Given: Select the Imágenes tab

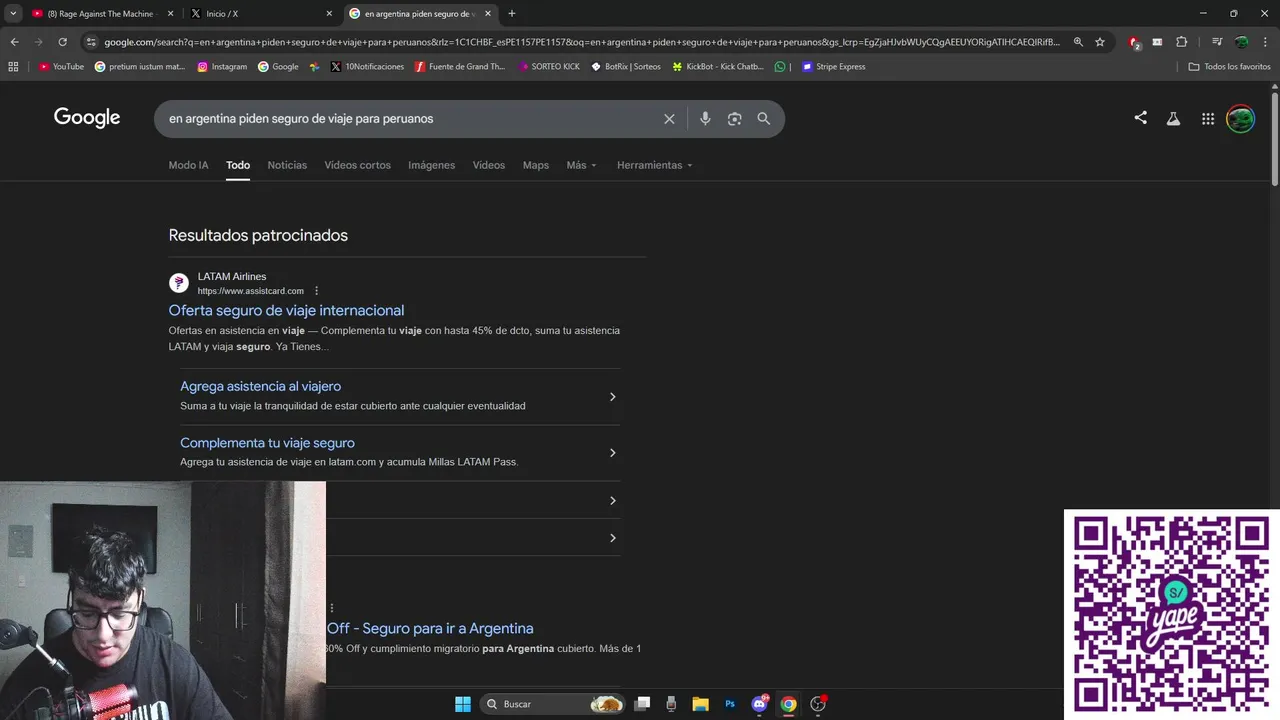Looking at the screenshot, I should pos(431,165).
